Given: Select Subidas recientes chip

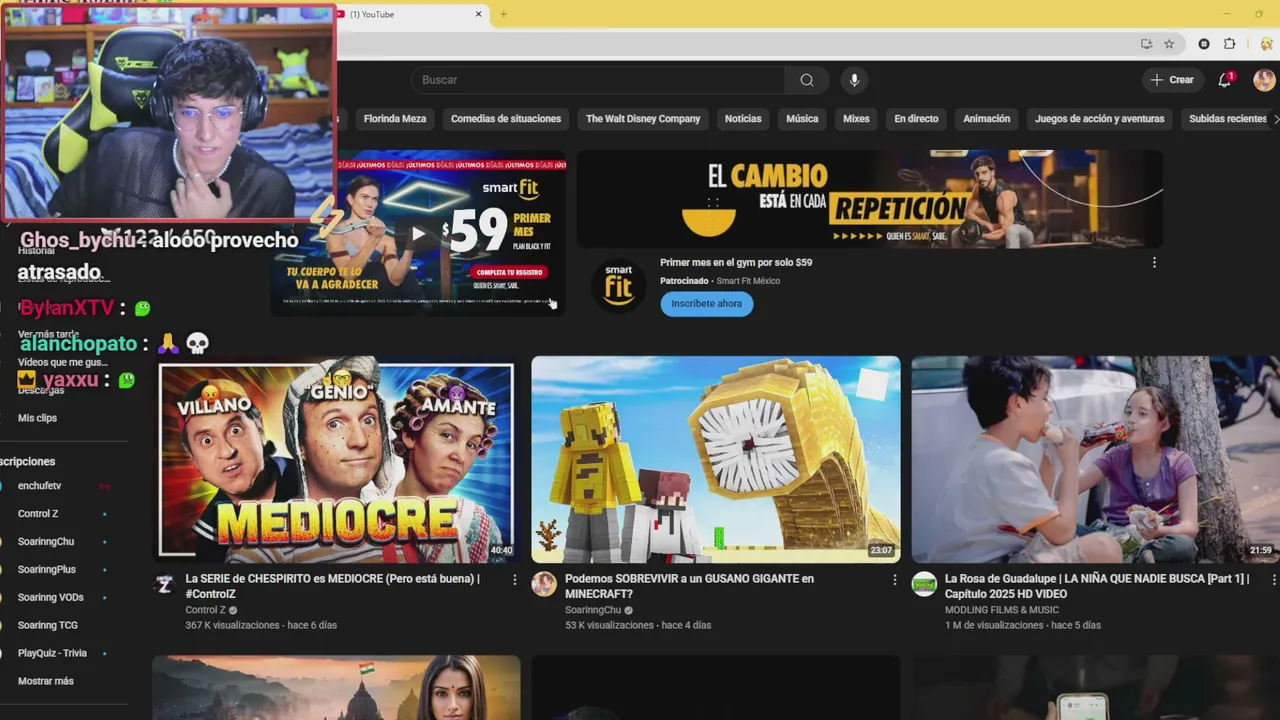Looking at the screenshot, I should pyautogui.click(x=1228, y=119).
